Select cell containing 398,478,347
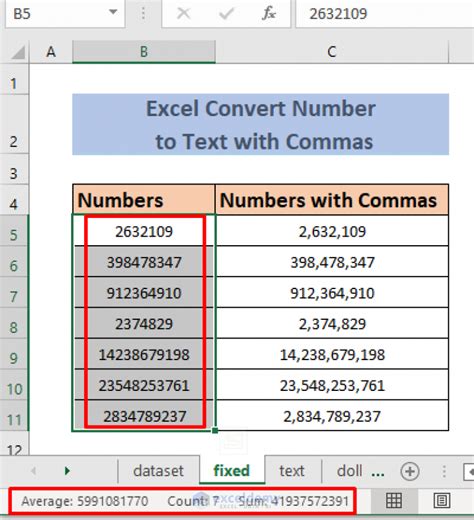The image size is (474, 520). (x=332, y=262)
